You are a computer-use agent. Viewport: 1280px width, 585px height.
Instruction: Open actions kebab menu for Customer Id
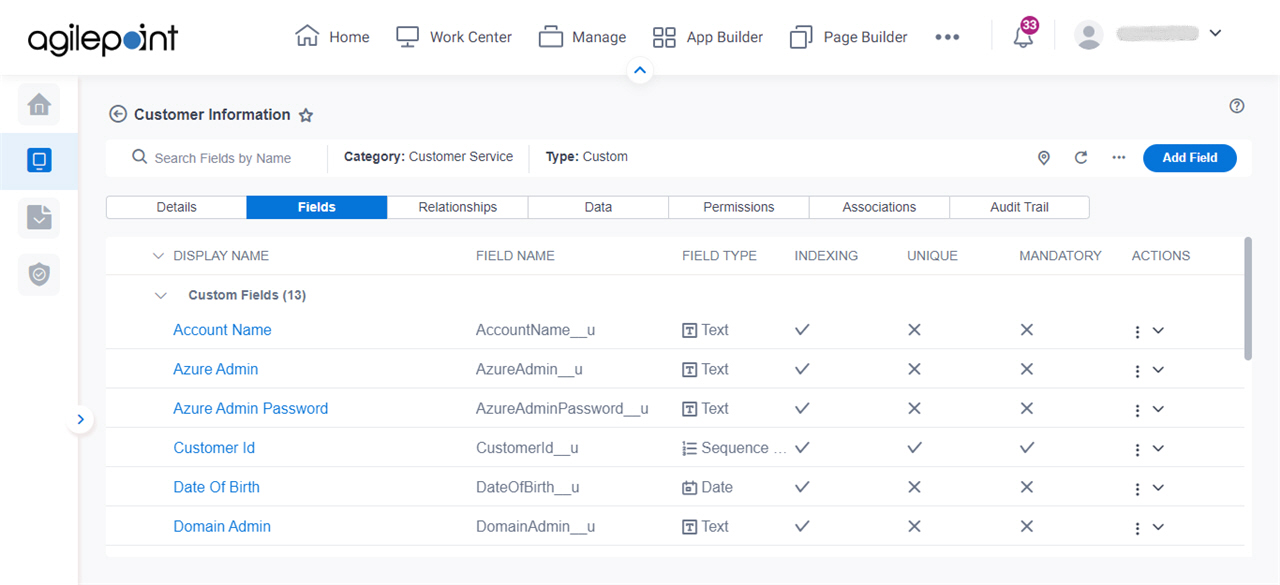[x=1138, y=450]
